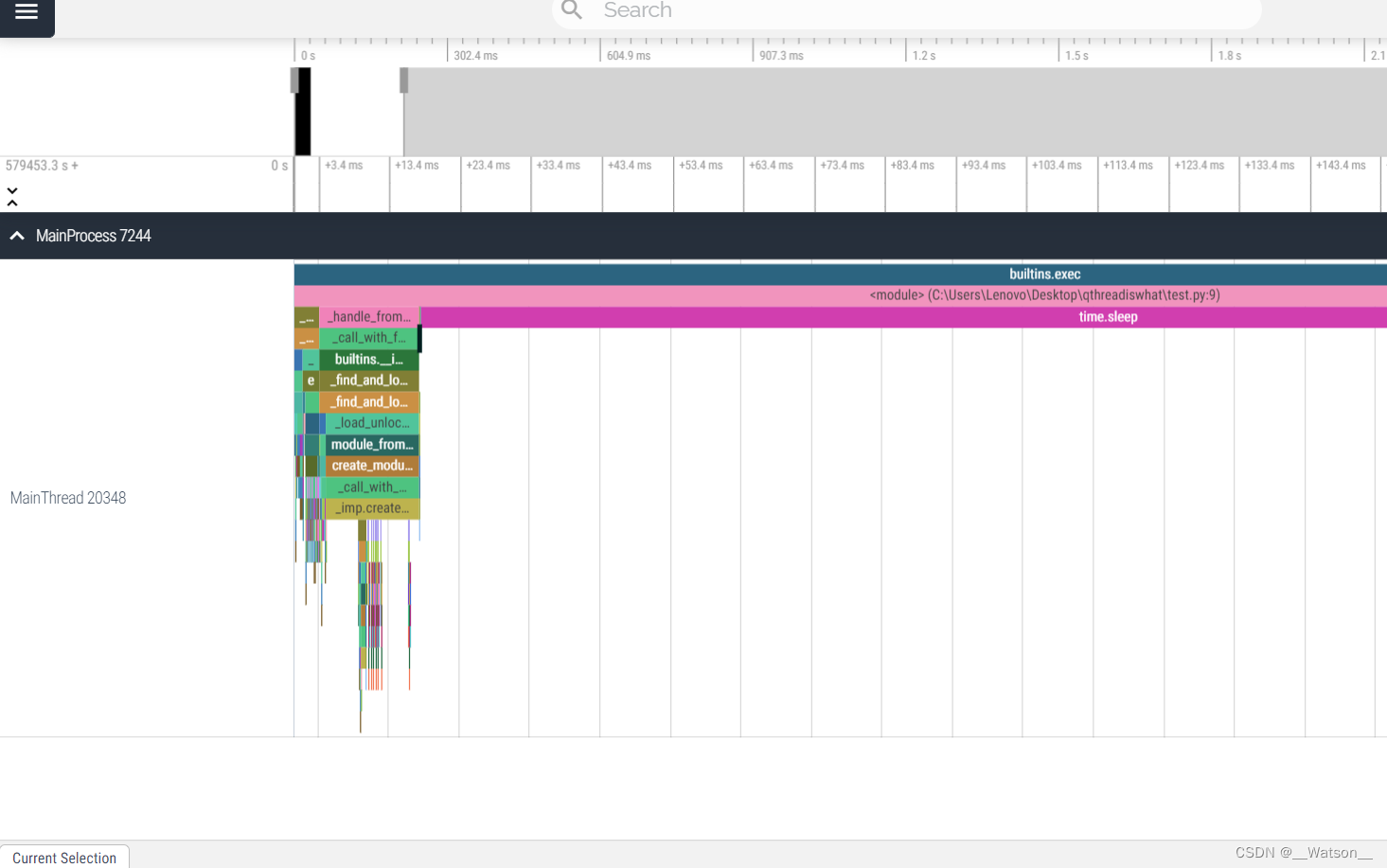The height and width of the screenshot is (868, 1387).
Task: Select the create_modu... slice
Action: pyautogui.click(x=372, y=466)
